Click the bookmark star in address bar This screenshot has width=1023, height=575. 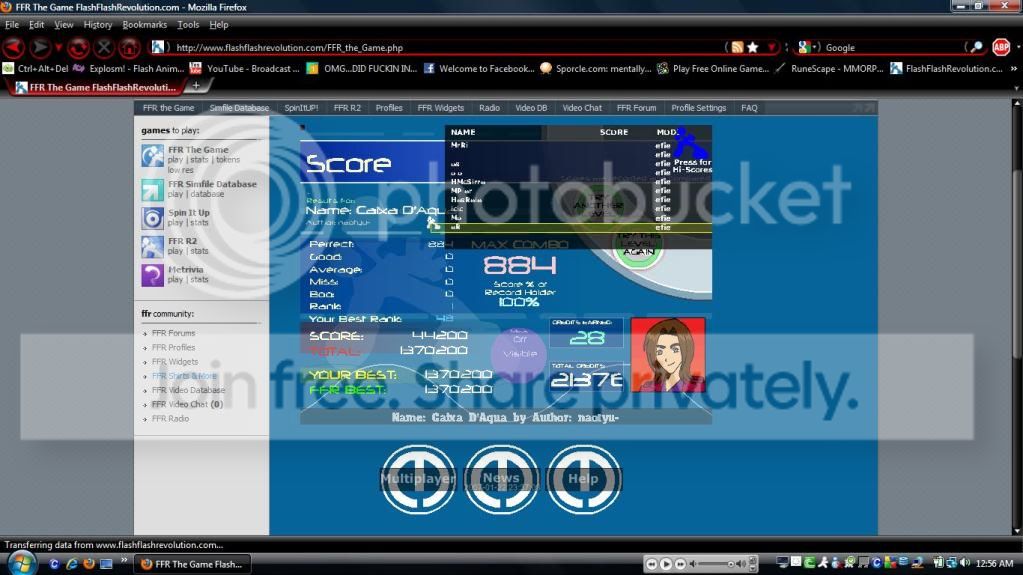[x=752, y=47]
